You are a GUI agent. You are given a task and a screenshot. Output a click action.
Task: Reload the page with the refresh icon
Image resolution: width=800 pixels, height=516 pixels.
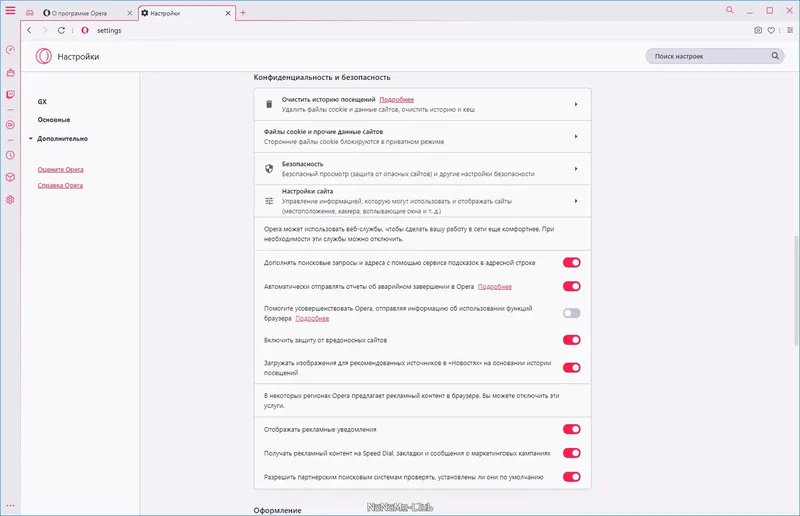click(x=61, y=30)
